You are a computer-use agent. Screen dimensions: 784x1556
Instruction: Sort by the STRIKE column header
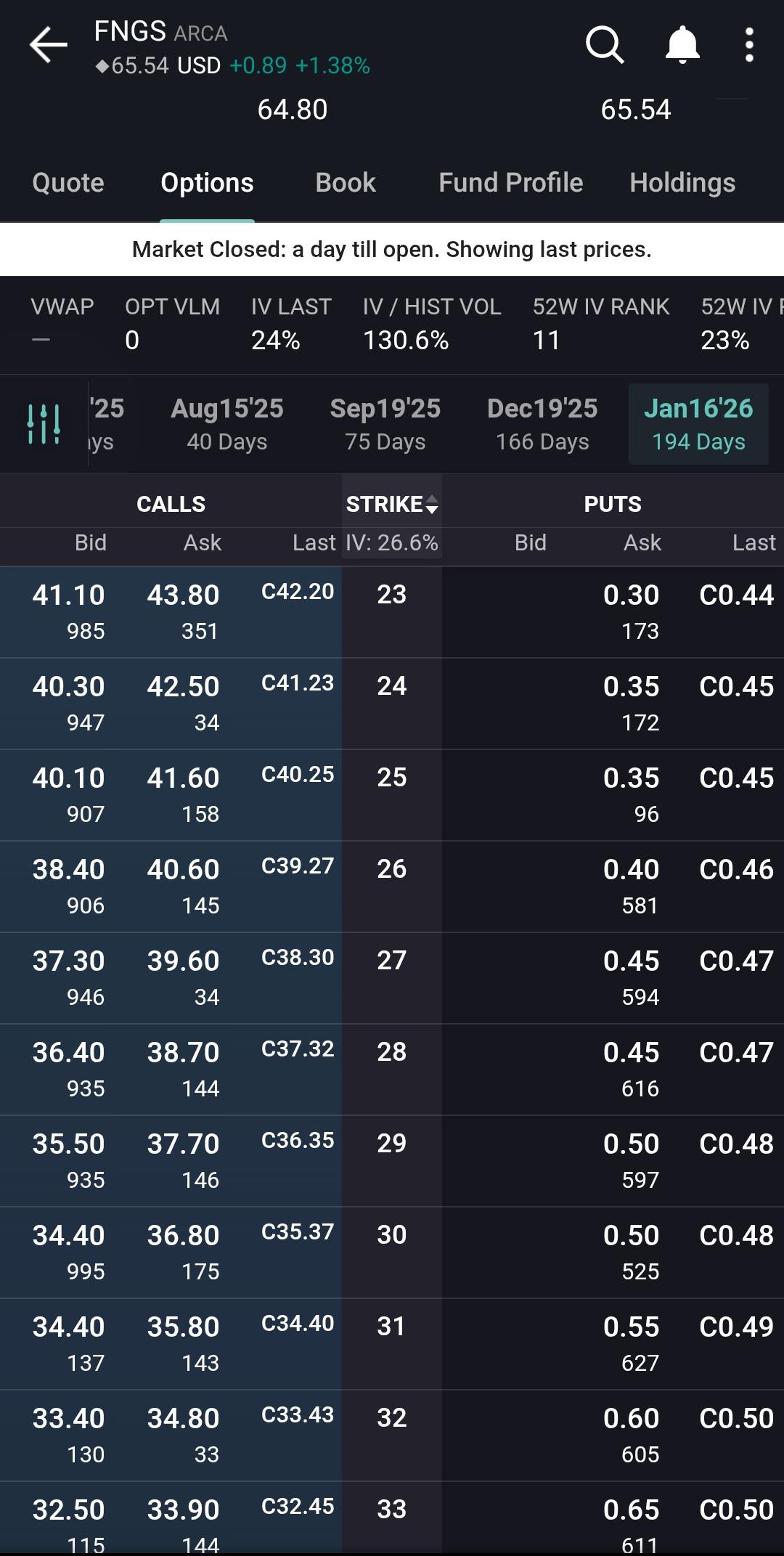(392, 504)
